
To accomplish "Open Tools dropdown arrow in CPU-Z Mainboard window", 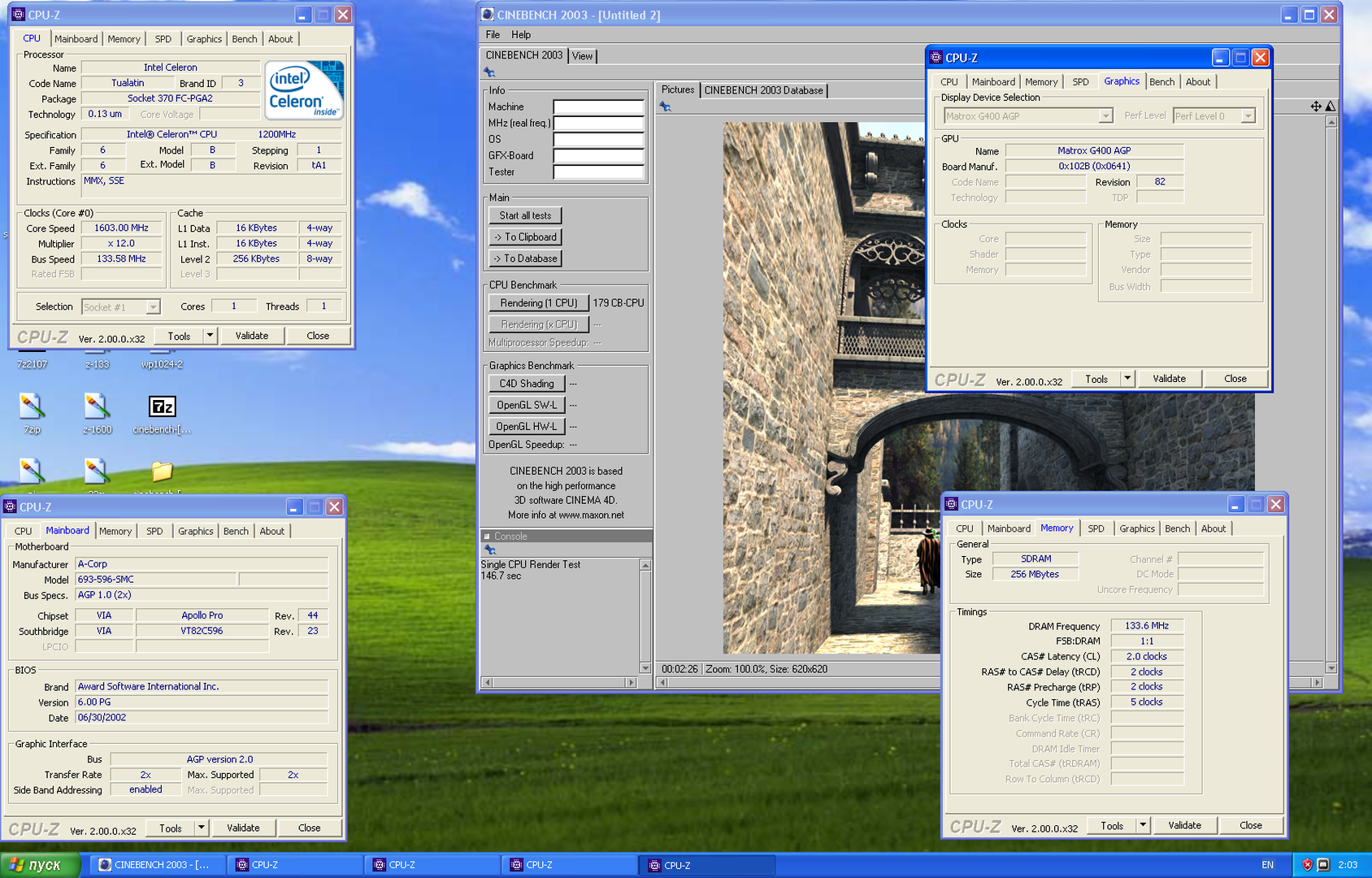I will point(202,828).
